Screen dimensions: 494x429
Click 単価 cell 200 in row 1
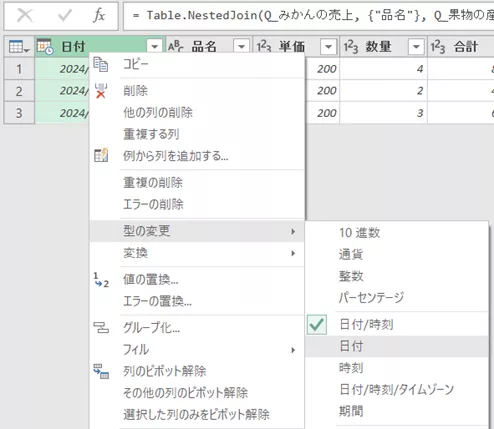click(x=322, y=69)
